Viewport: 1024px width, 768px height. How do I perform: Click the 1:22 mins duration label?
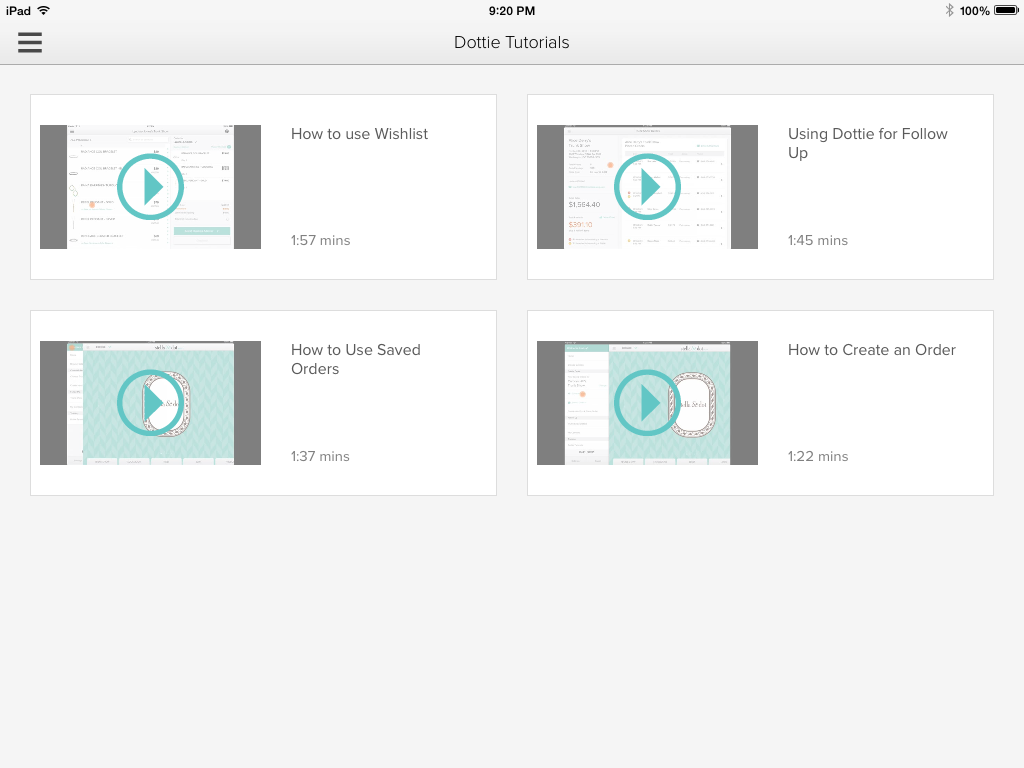point(818,456)
